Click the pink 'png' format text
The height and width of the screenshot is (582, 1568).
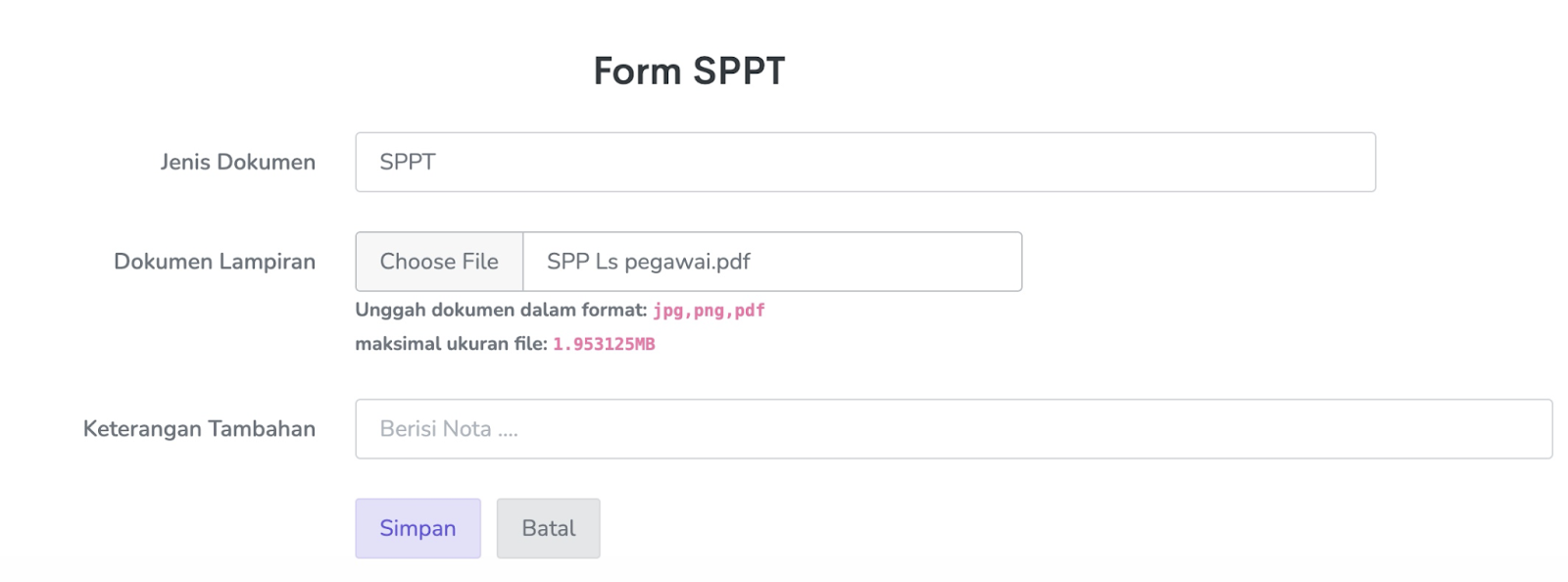[x=709, y=311]
